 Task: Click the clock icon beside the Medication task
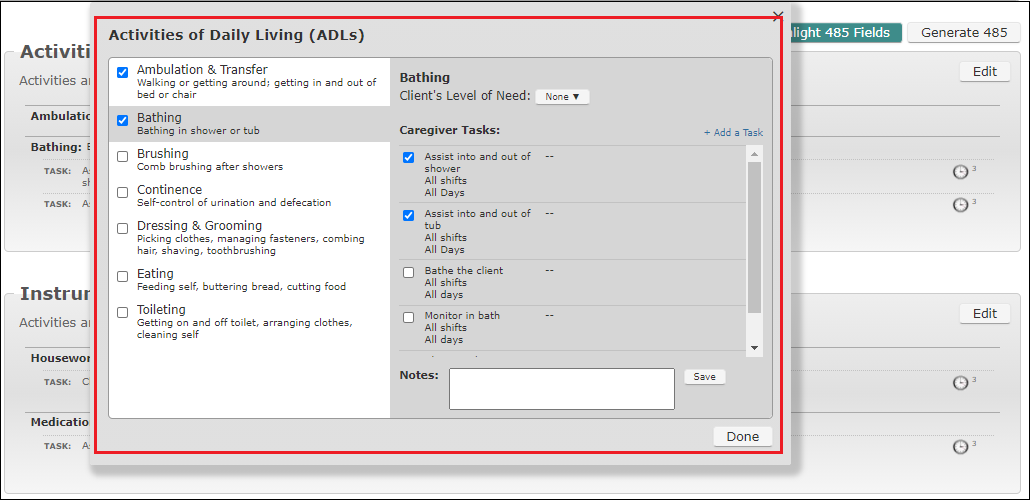click(960, 446)
